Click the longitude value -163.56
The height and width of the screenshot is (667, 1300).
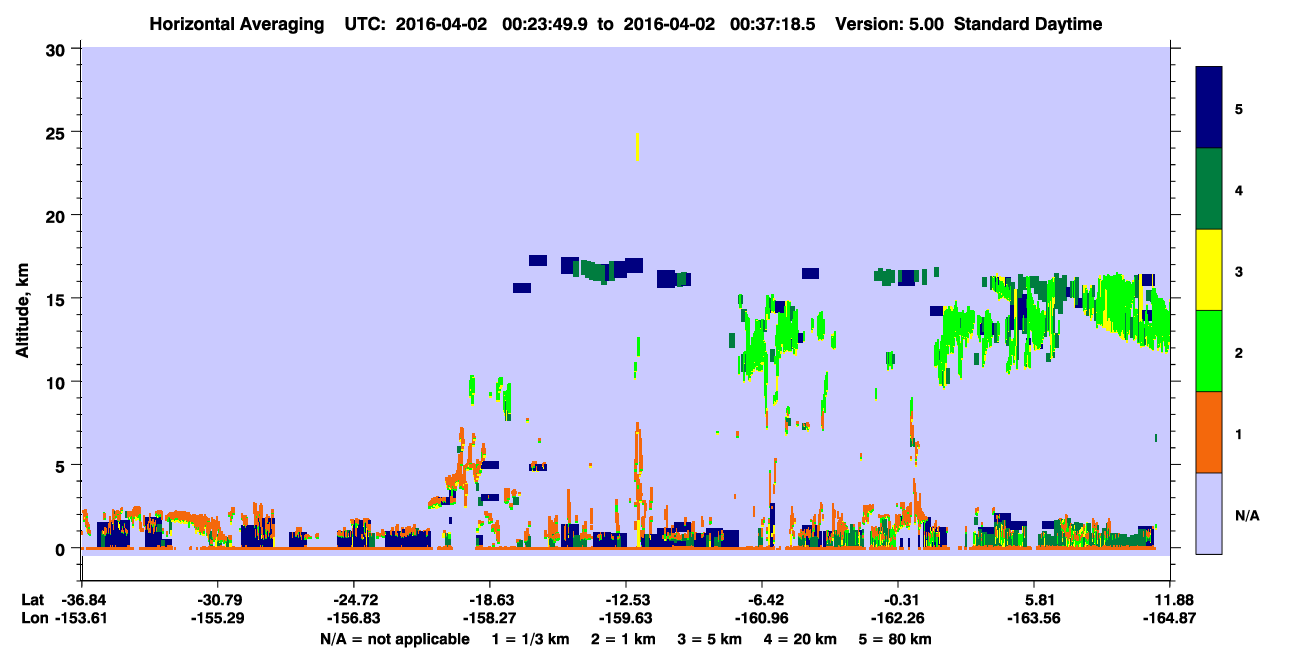[x=1035, y=618]
